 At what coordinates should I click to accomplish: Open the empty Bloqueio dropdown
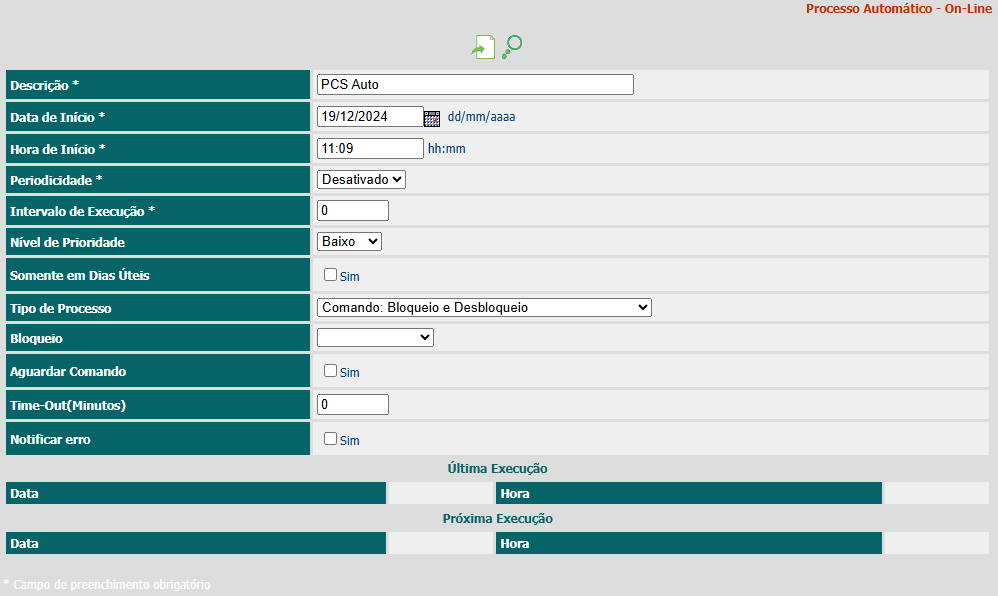pyautogui.click(x=375, y=337)
